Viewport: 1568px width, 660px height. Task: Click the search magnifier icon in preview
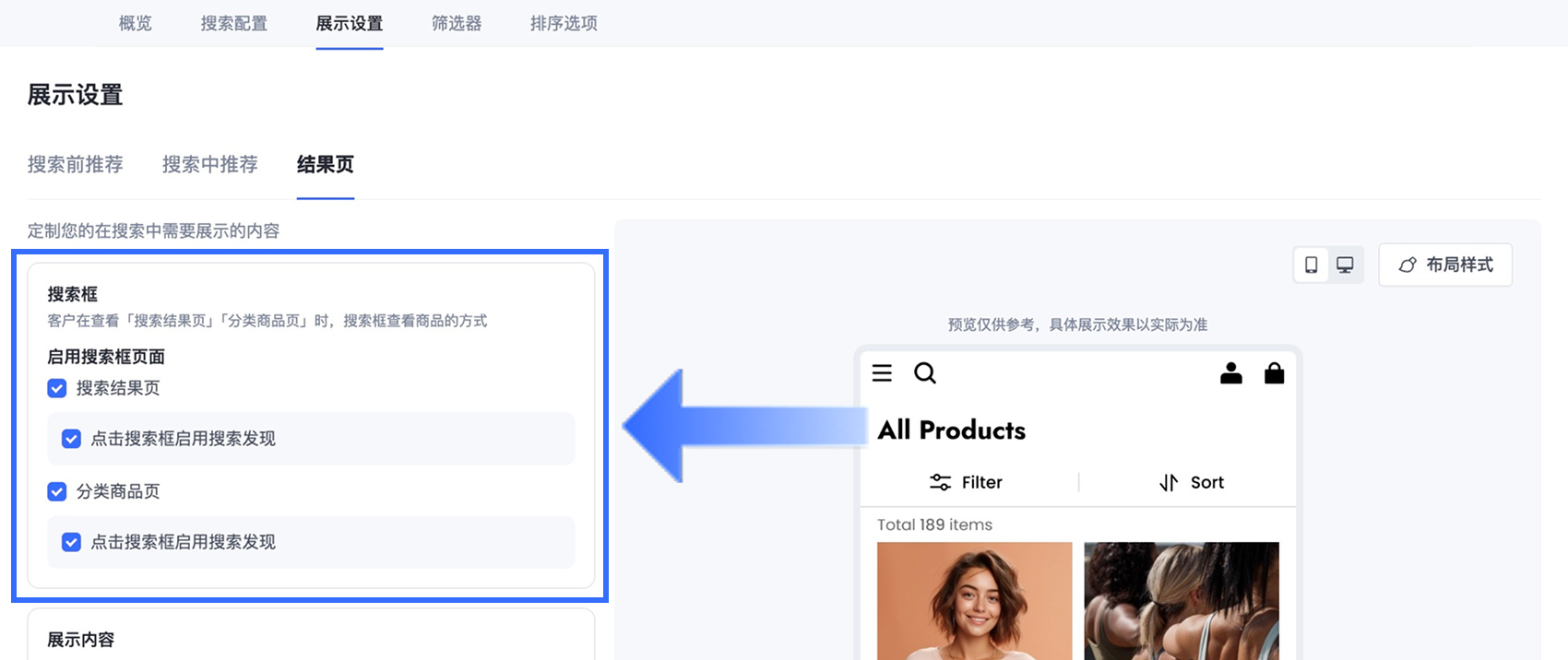(x=924, y=372)
